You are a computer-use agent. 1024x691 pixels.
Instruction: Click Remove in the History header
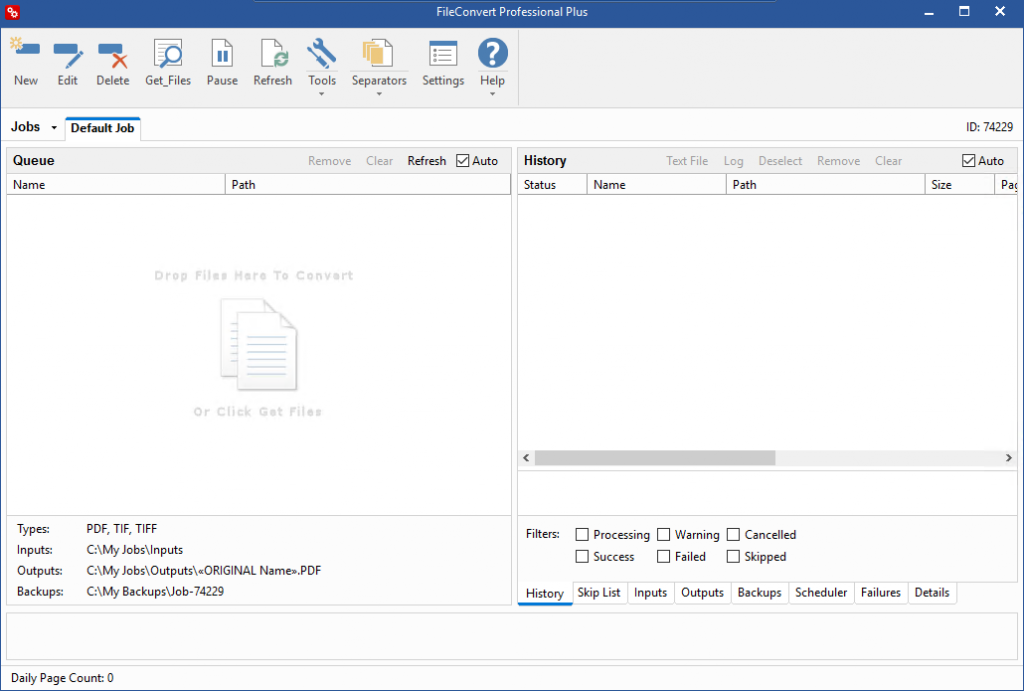point(839,161)
